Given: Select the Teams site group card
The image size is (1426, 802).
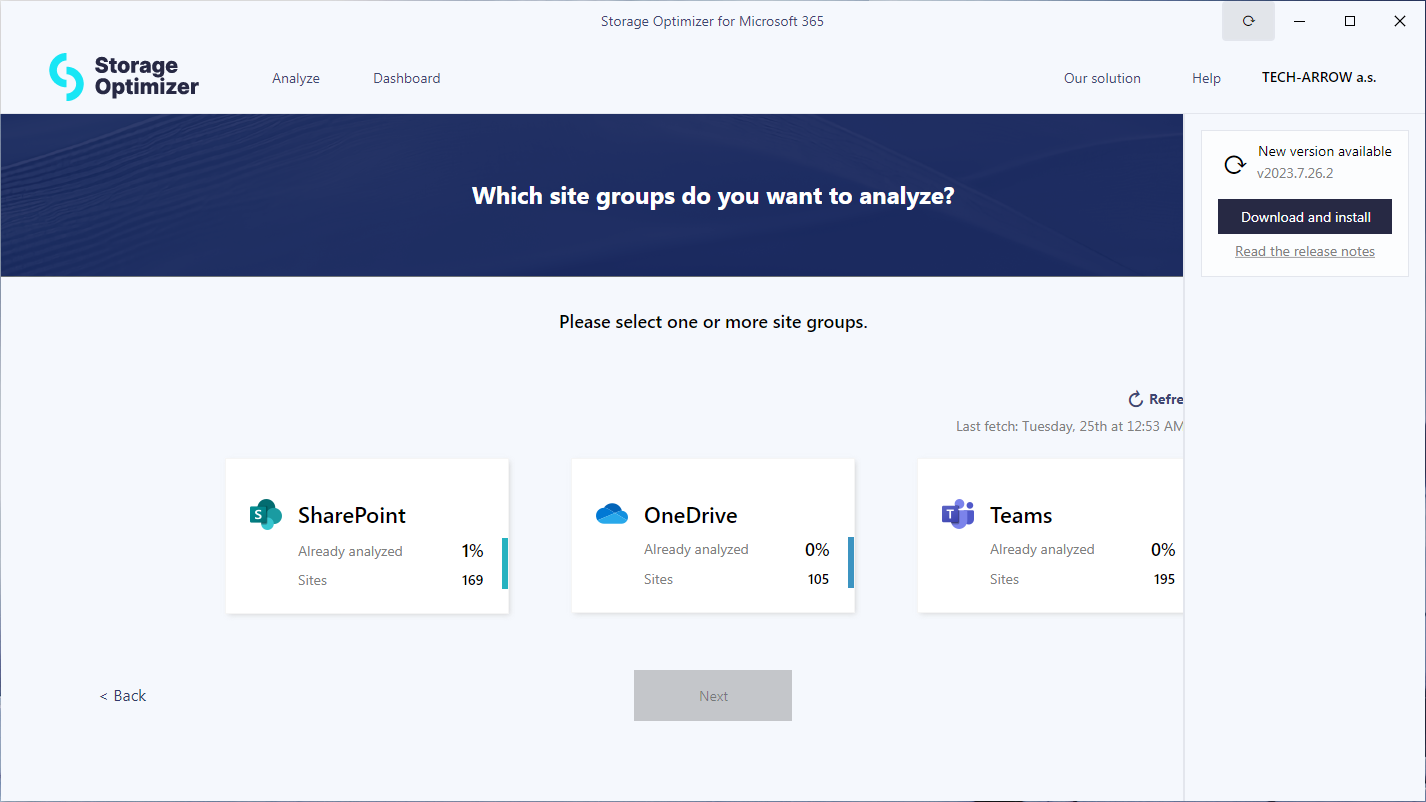Looking at the screenshot, I should [x=1050, y=536].
